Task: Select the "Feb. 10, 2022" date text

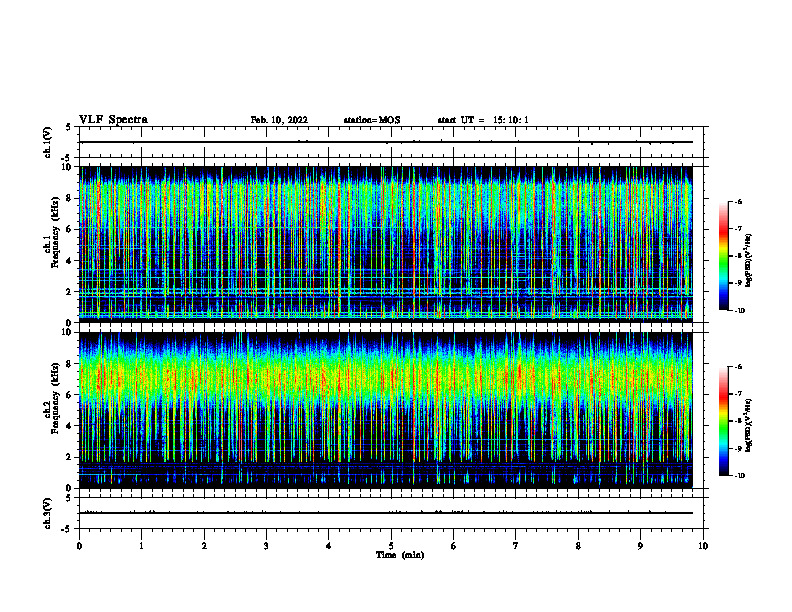Action: (279, 120)
